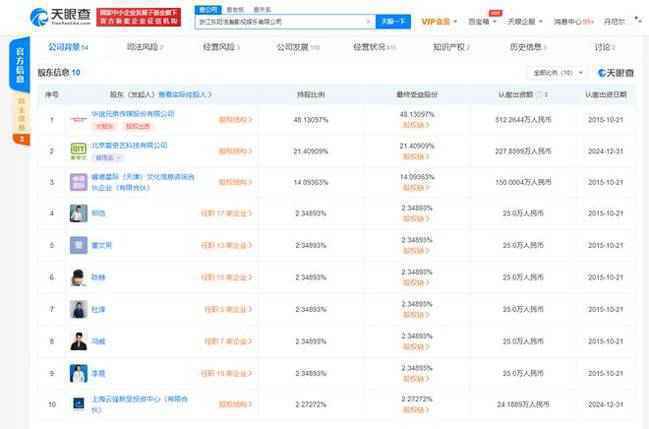Click the purple logo of shareholder row 3
The width and height of the screenshot is (649, 429).
coord(79,182)
